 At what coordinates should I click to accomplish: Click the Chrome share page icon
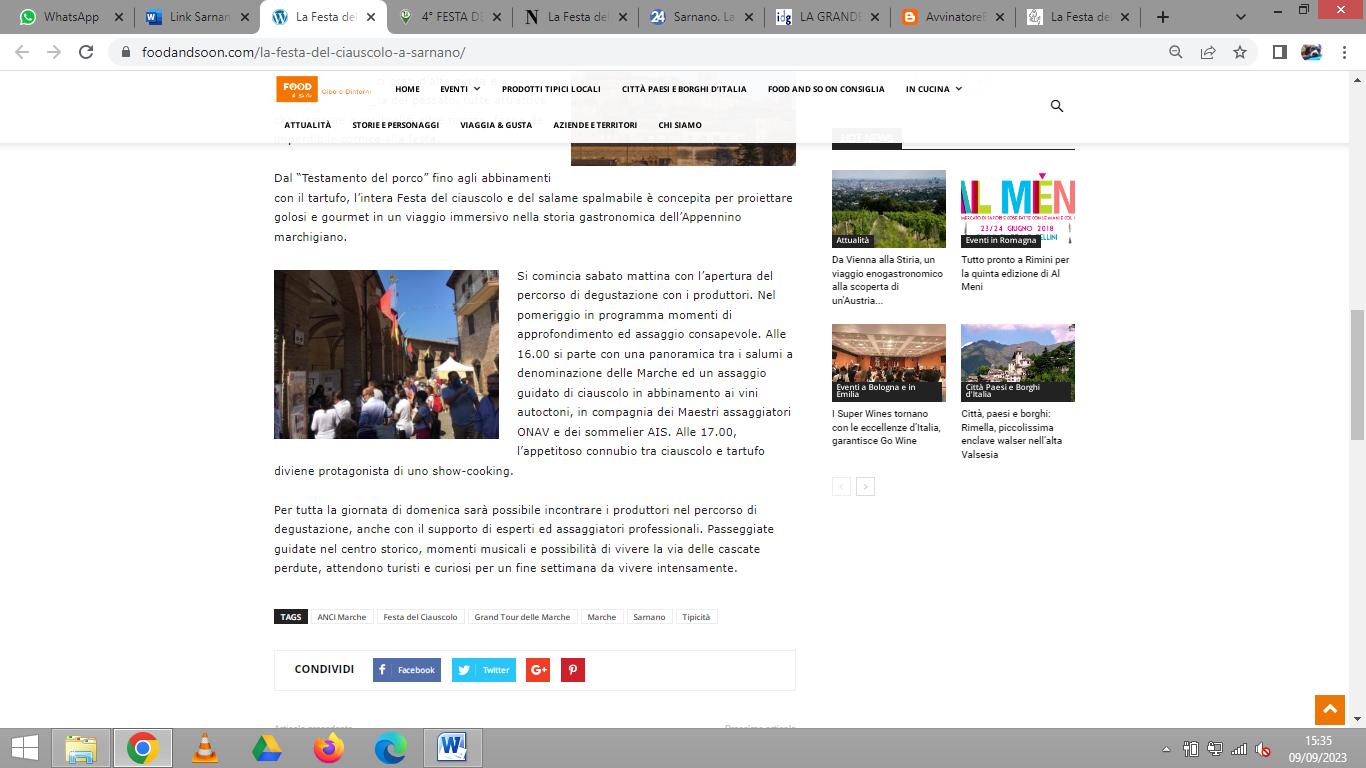tap(1208, 52)
